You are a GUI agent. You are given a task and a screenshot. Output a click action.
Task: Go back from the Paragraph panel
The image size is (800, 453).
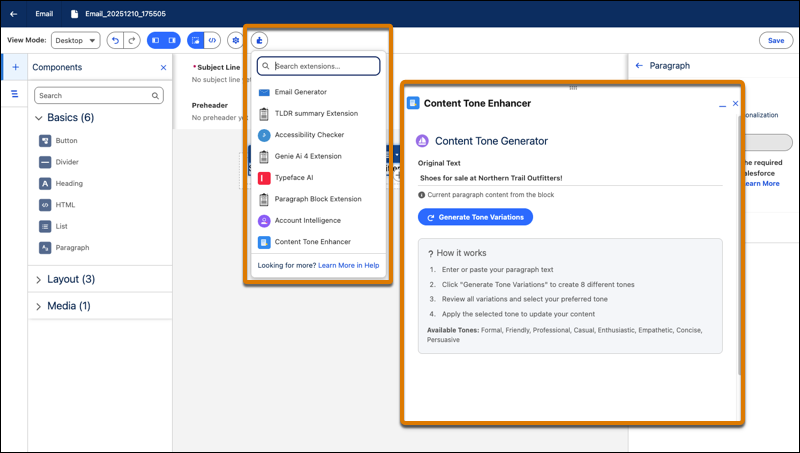click(639, 65)
